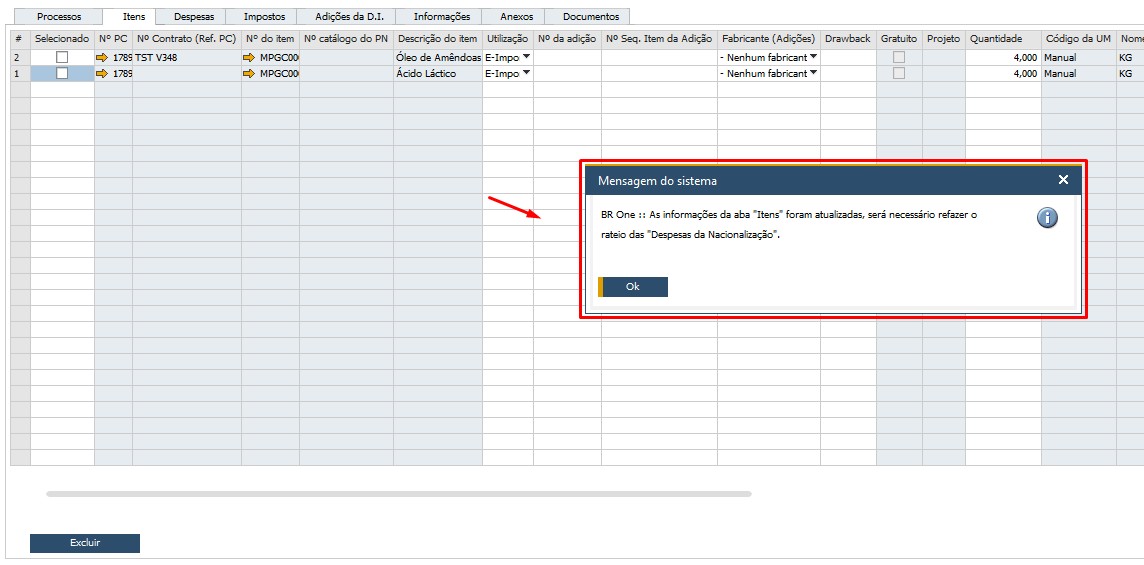Select quantity 4,000 in Ácido Láctico row
Image resolution: width=1144 pixels, height=565 pixels.
1003,73
